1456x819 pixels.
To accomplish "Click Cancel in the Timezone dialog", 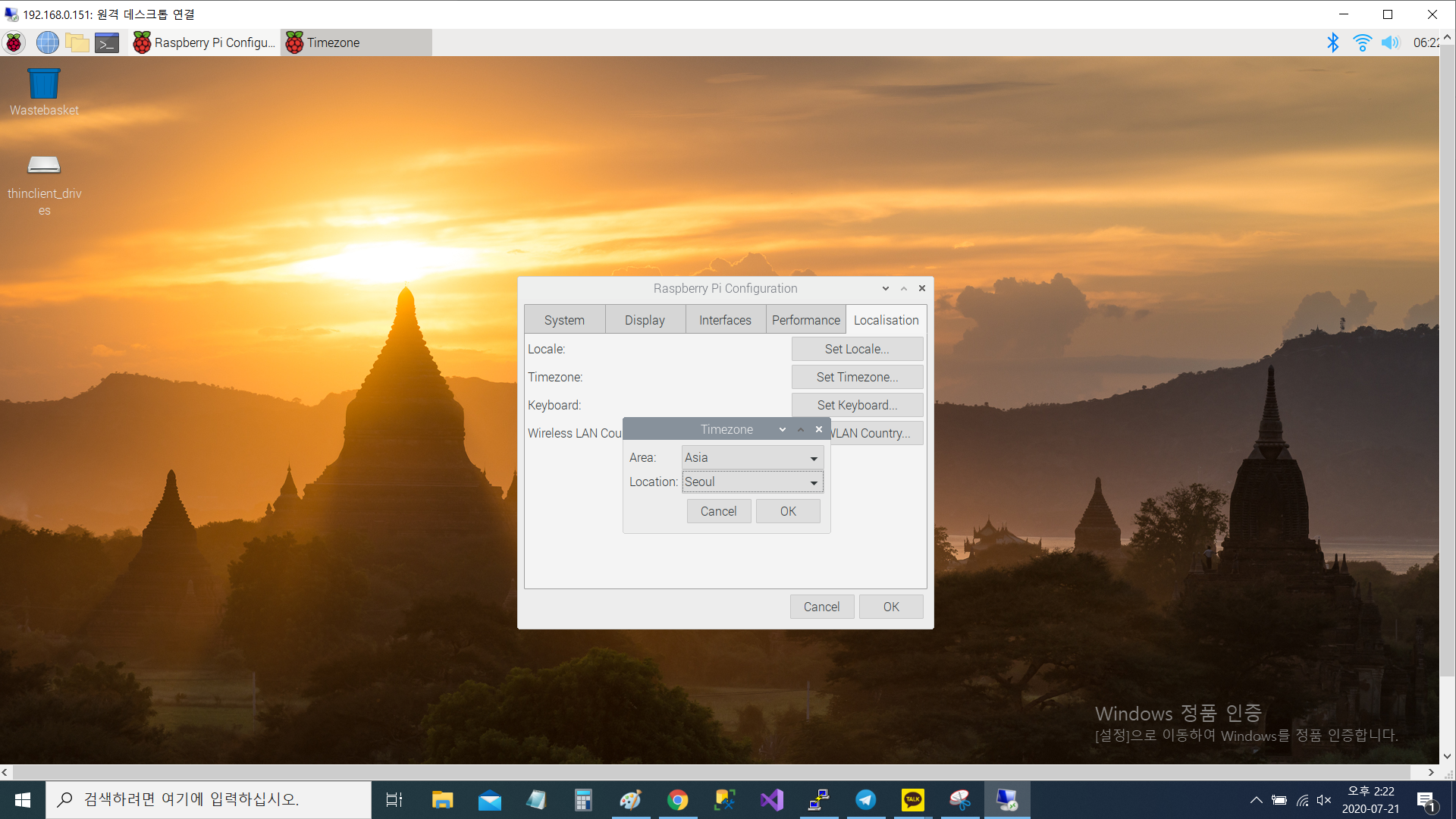I will [718, 511].
